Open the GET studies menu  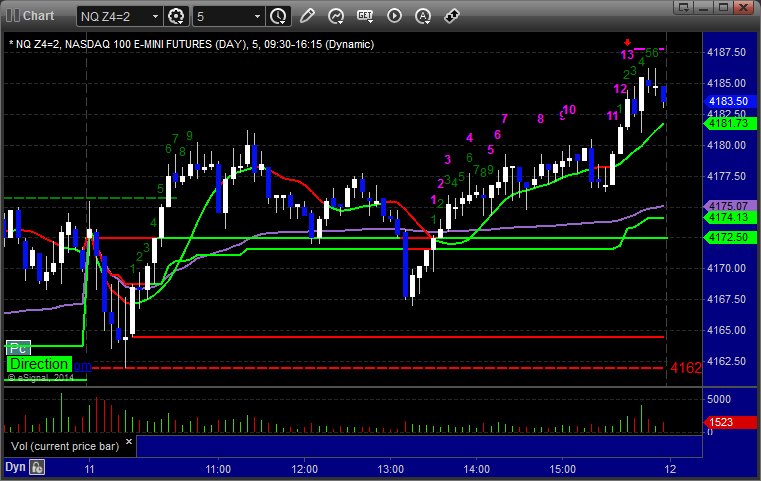(x=365, y=16)
